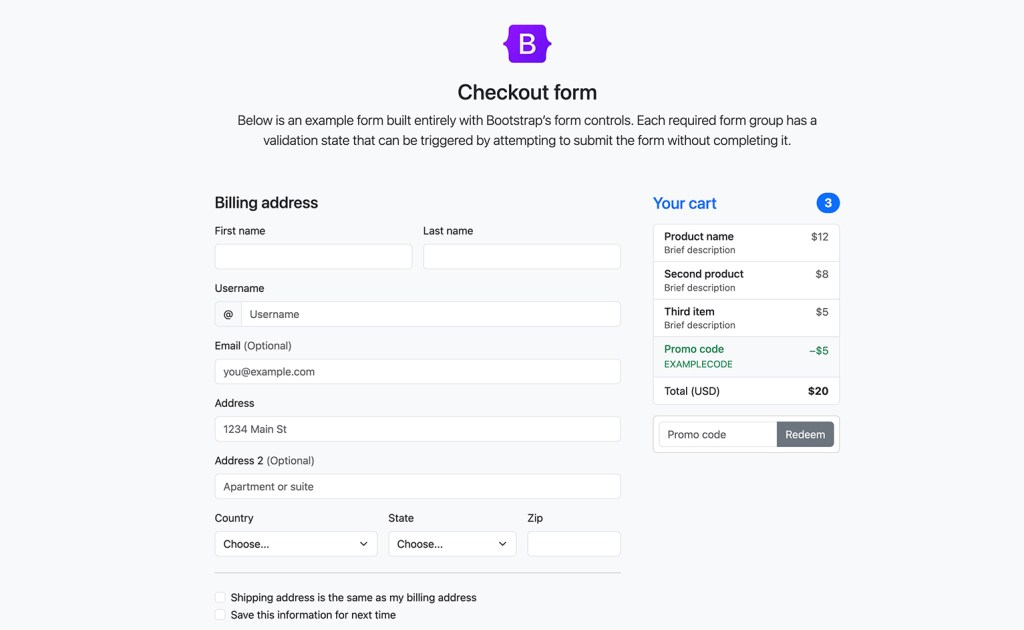The image size is (1024, 630).
Task: Click the @ username prefix icon
Action: click(228, 313)
